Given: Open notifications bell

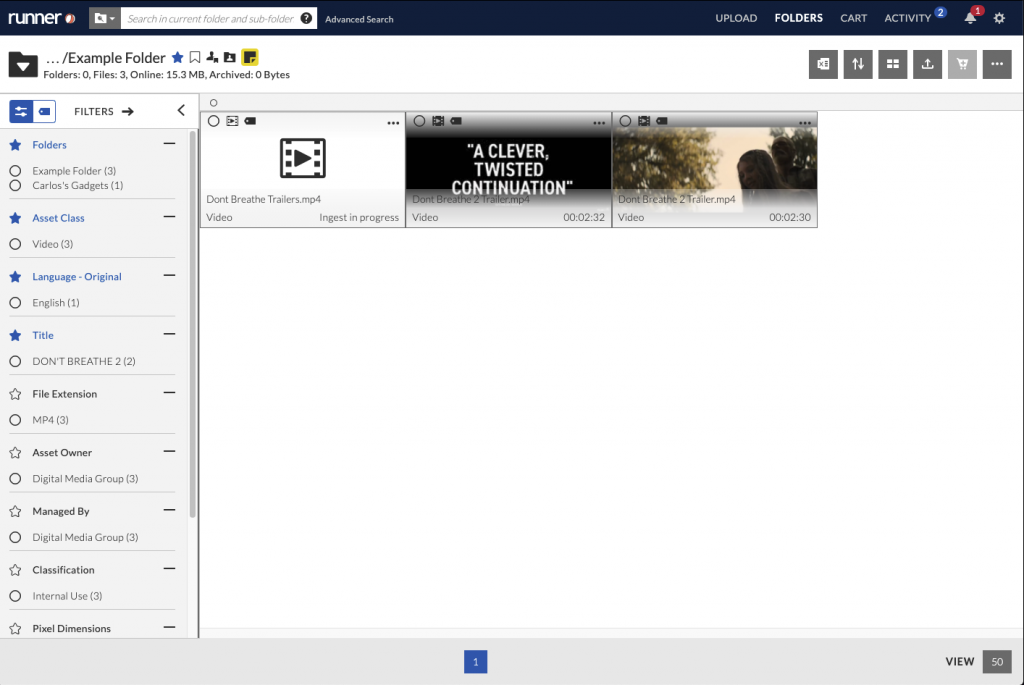Looking at the screenshot, I should (x=970, y=18).
